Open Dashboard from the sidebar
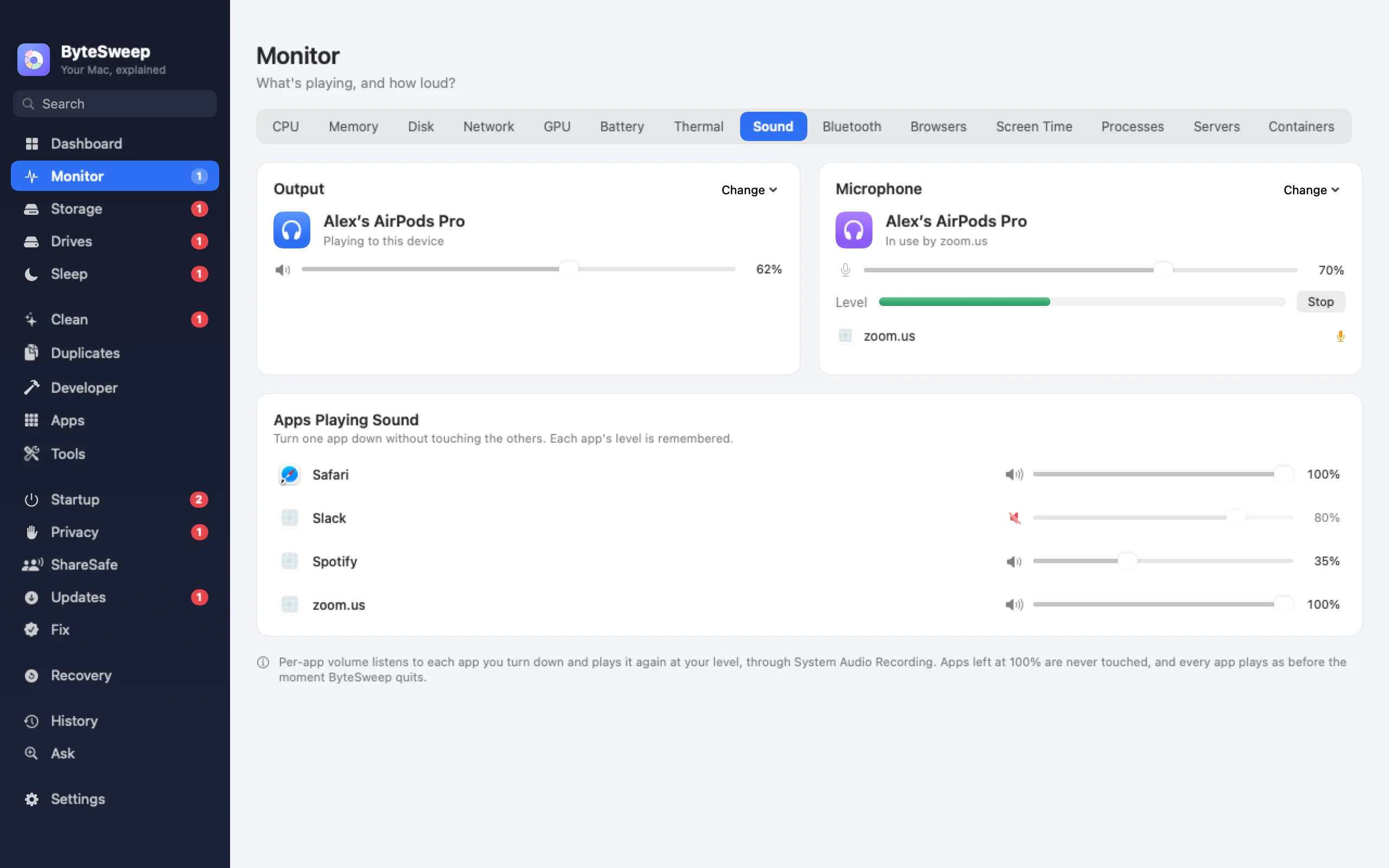Viewport: 1389px width, 868px height. click(115, 144)
